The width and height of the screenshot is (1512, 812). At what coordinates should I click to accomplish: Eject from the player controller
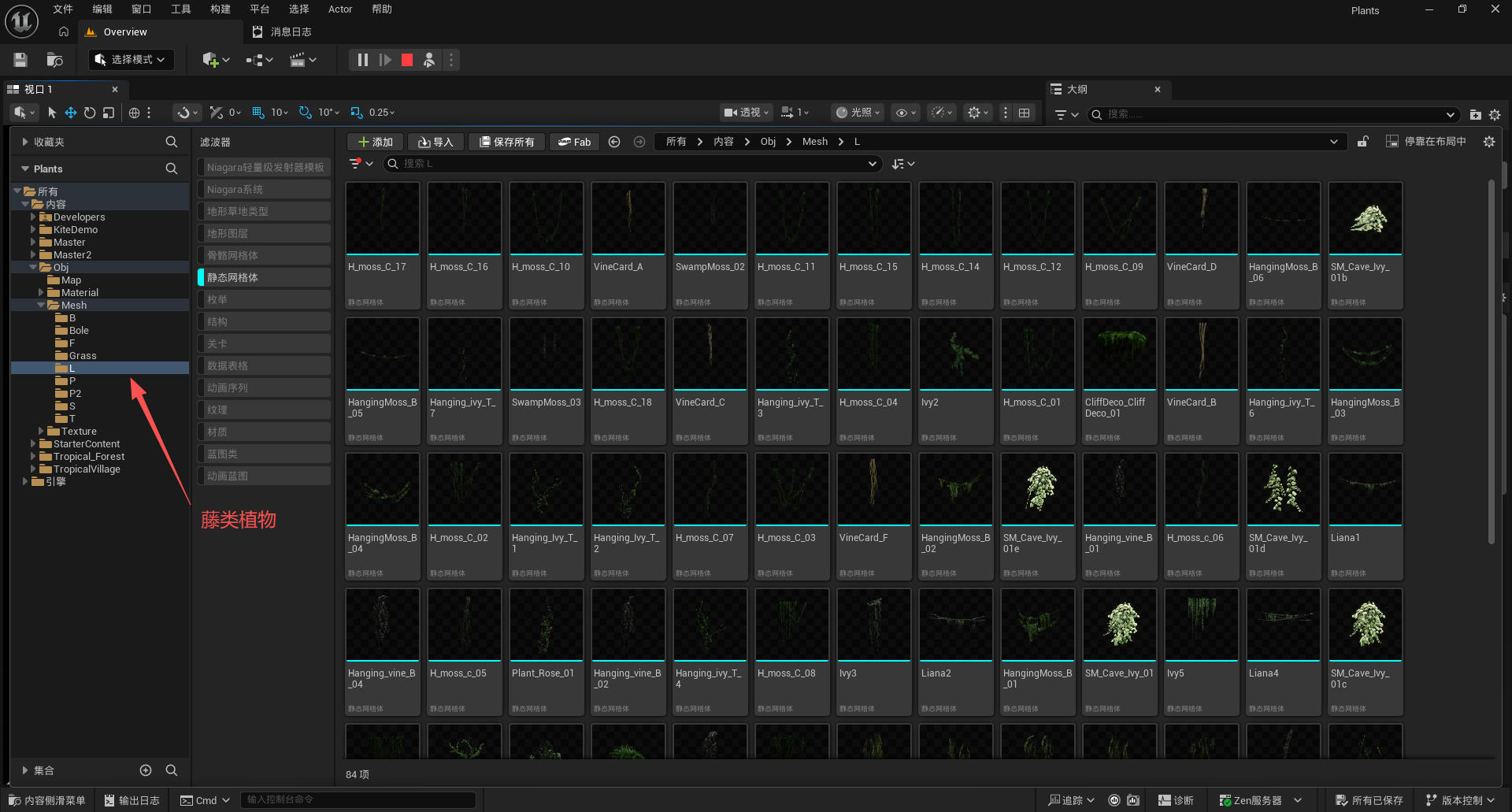click(x=429, y=60)
